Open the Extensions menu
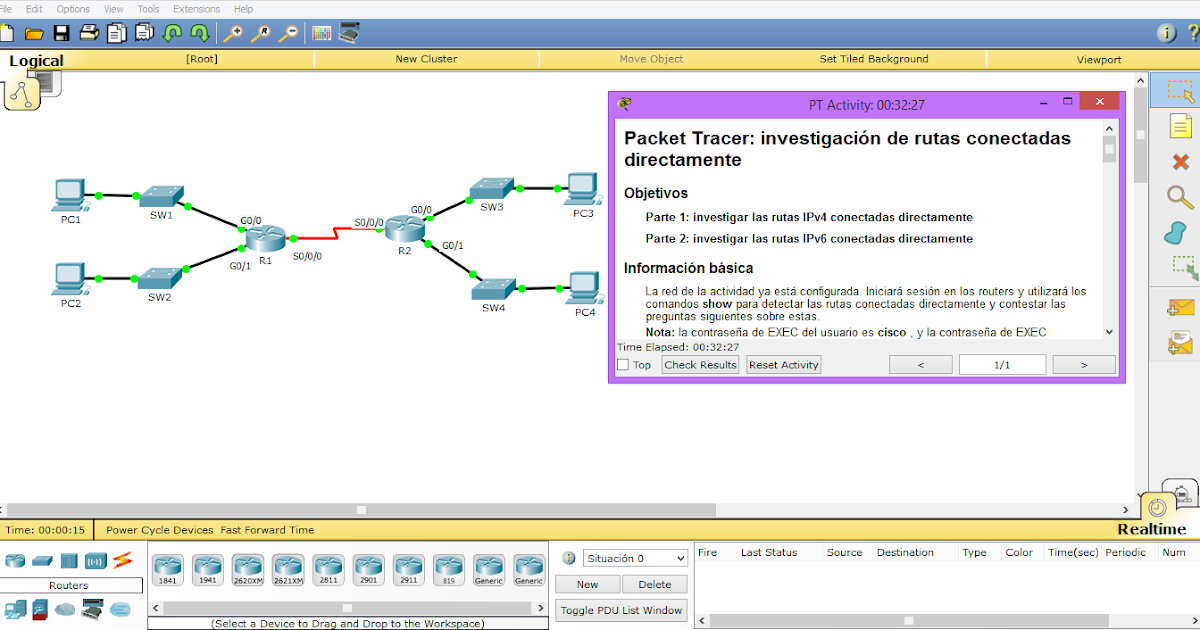The image size is (1200, 630). click(196, 8)
